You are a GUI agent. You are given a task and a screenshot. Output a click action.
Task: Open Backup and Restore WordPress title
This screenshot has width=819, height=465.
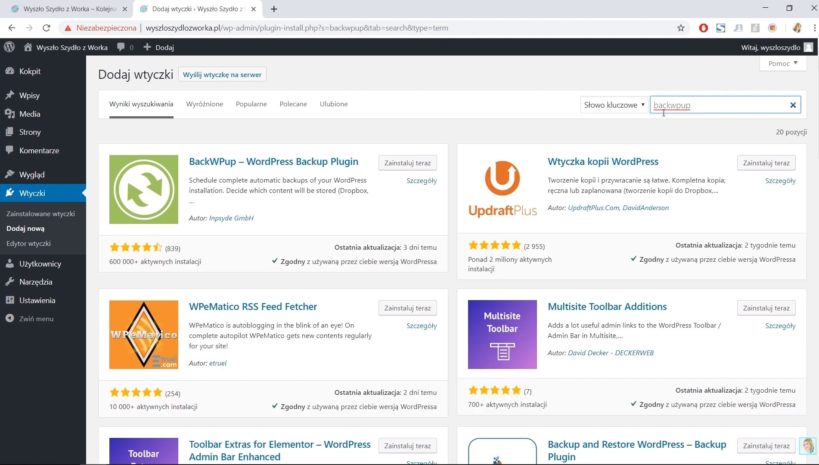[x=637, y=450]
